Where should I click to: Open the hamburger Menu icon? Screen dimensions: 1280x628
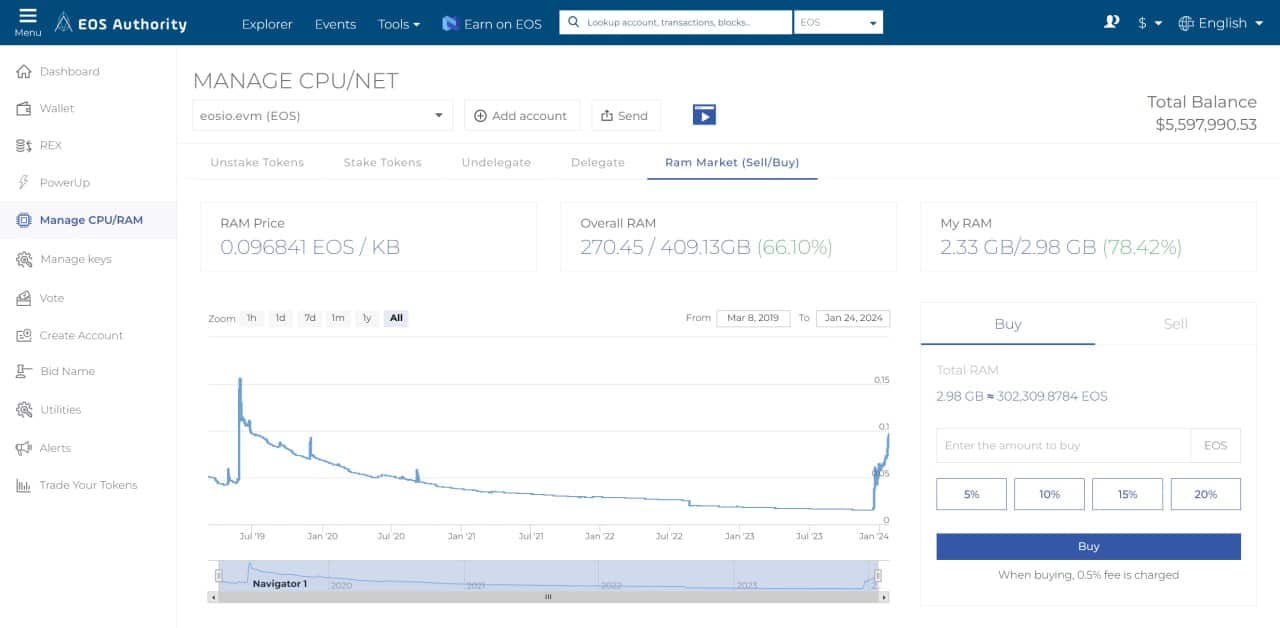click(27, 17)
